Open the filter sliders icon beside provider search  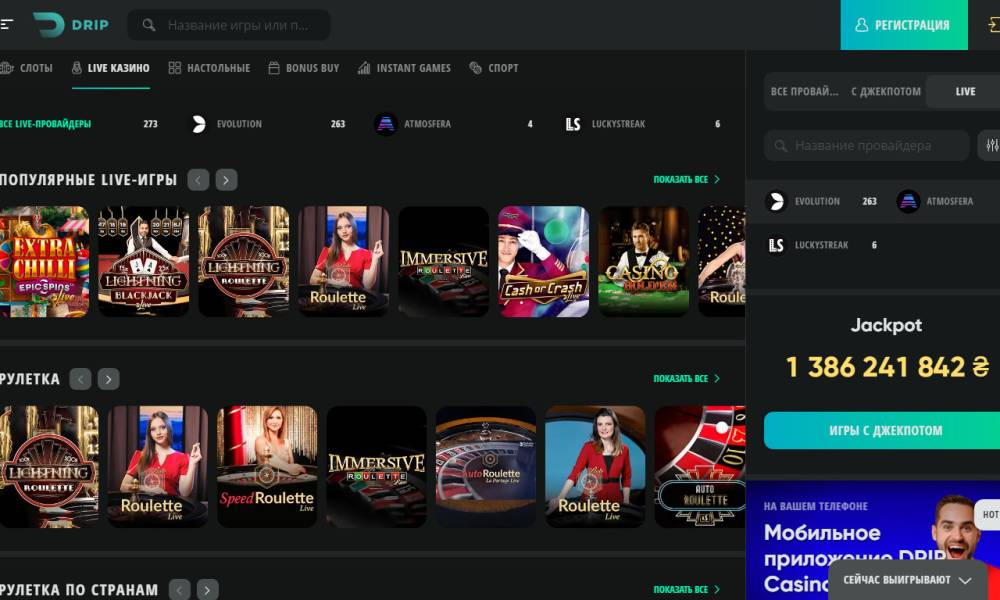tap(991, 145)
